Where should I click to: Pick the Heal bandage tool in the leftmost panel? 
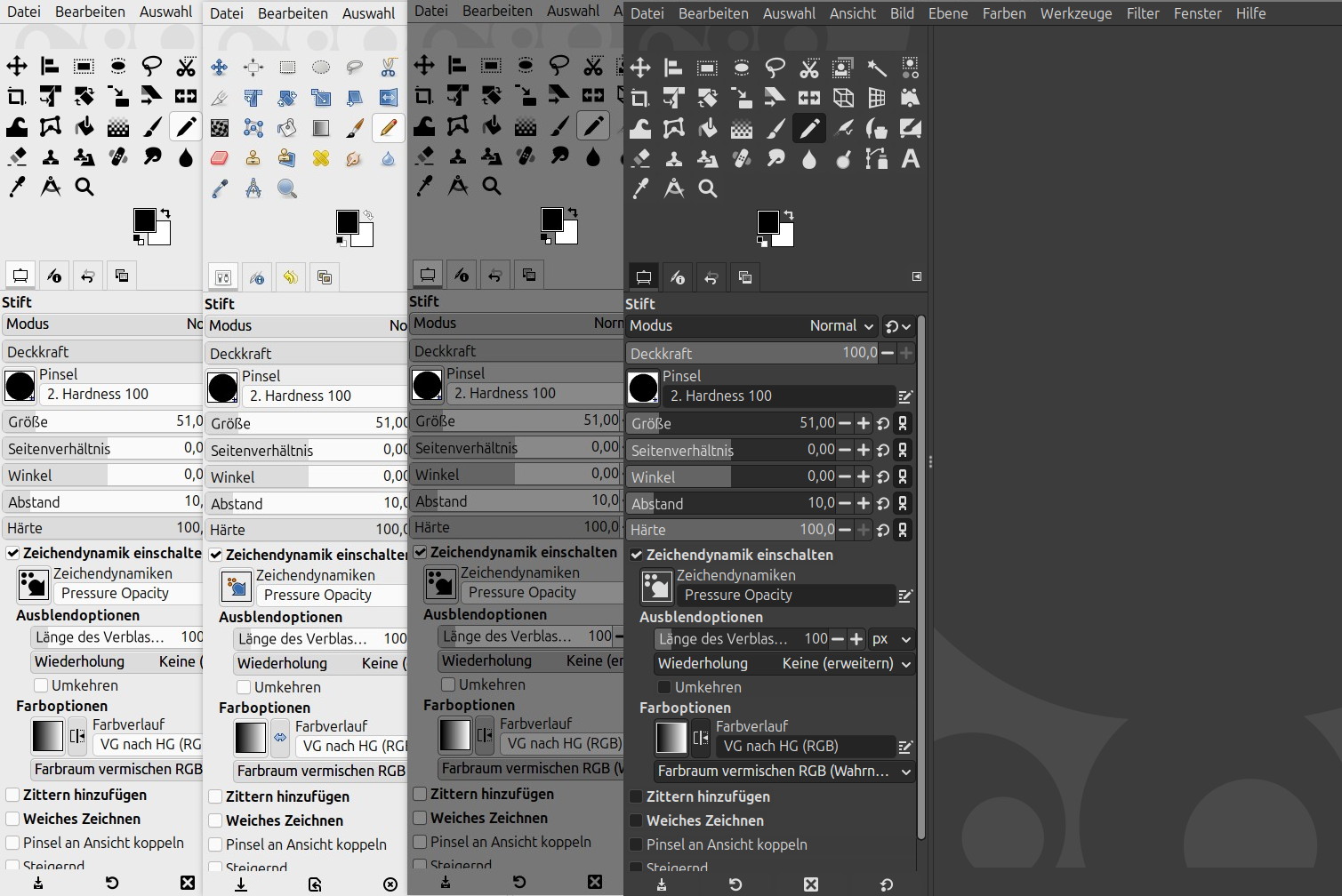pos(118,156)
